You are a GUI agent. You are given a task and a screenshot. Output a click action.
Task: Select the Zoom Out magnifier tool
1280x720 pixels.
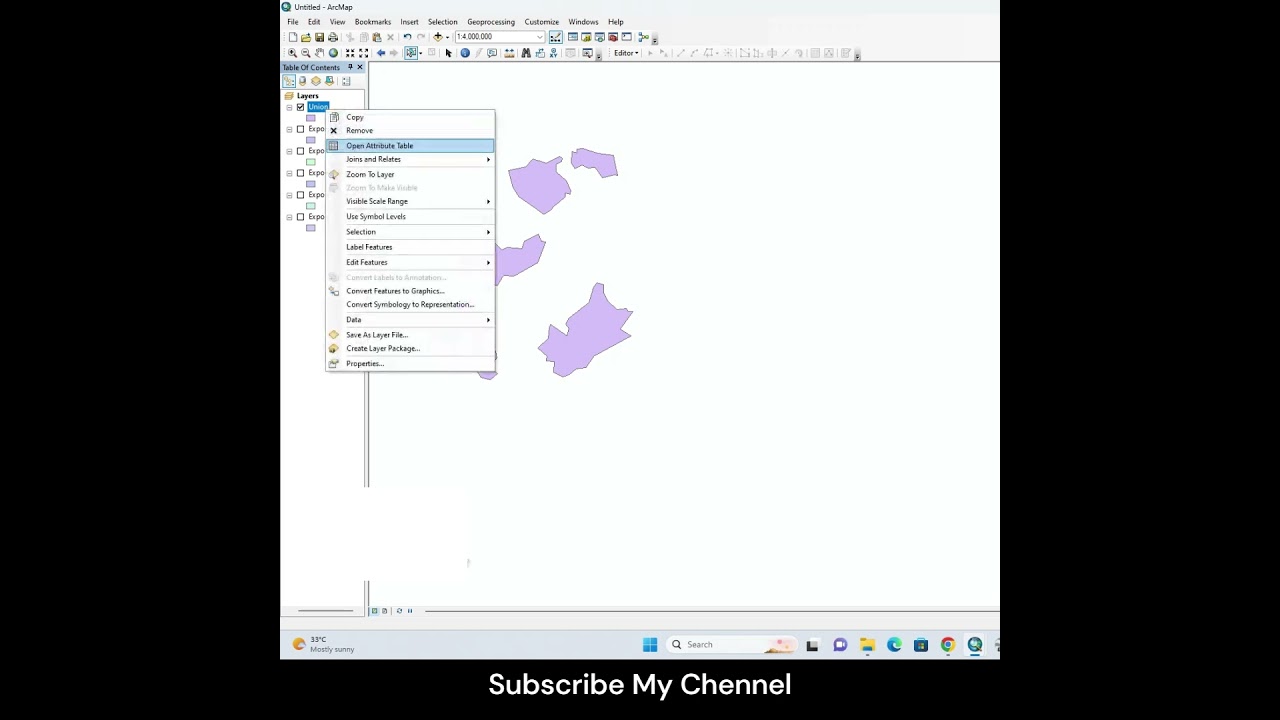click(x=305, y=53)
